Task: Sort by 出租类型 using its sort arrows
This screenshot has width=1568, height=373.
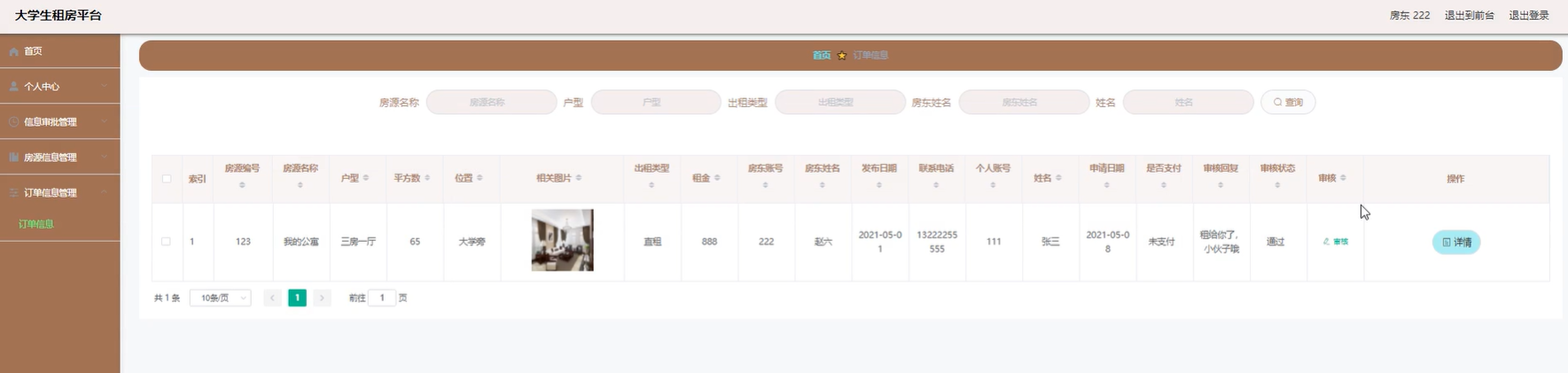Action: pos(651,185)
